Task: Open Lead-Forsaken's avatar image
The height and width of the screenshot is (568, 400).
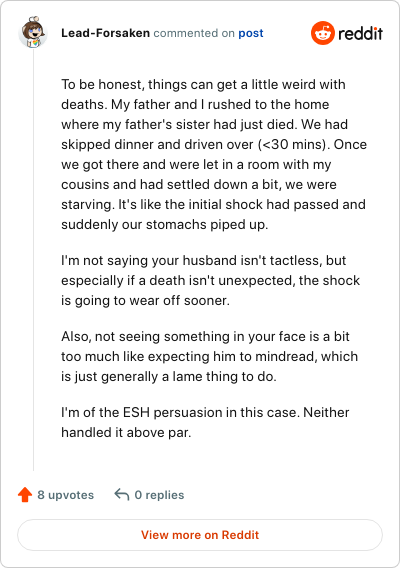Action: (33, 32)
